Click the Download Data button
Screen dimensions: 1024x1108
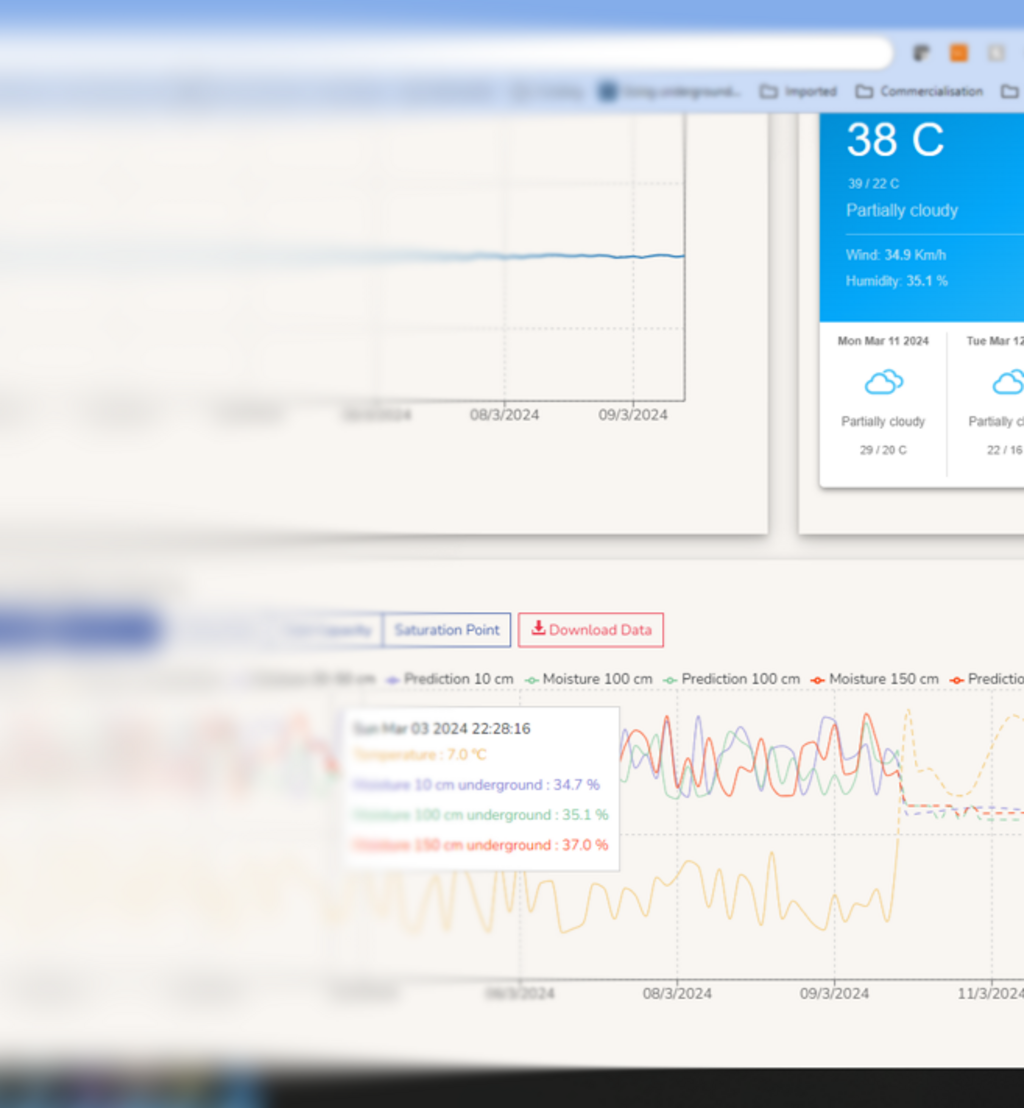(x=590, y=630)
